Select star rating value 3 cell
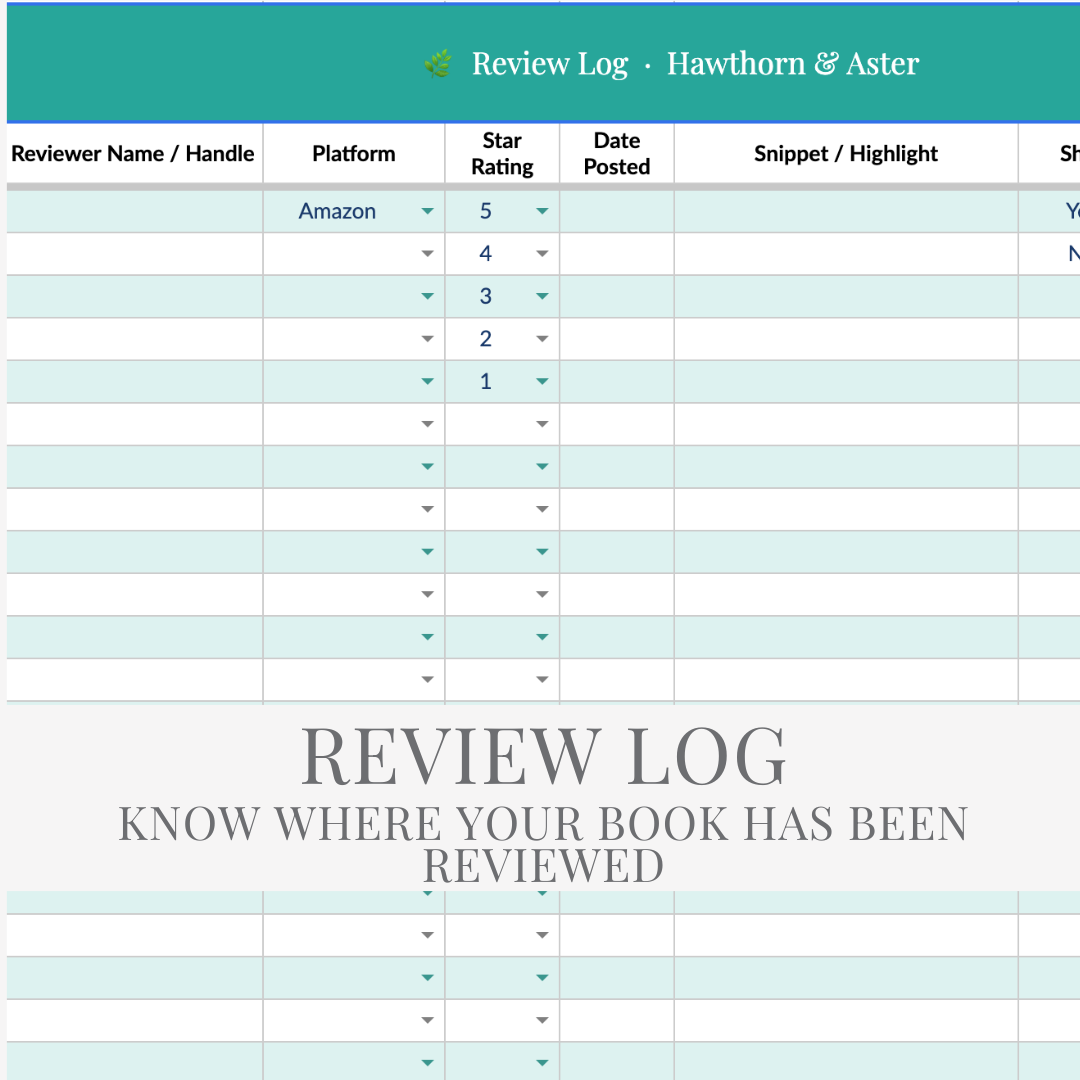This screenshot has width=1080, height=1080. click(x=502, y=297)
